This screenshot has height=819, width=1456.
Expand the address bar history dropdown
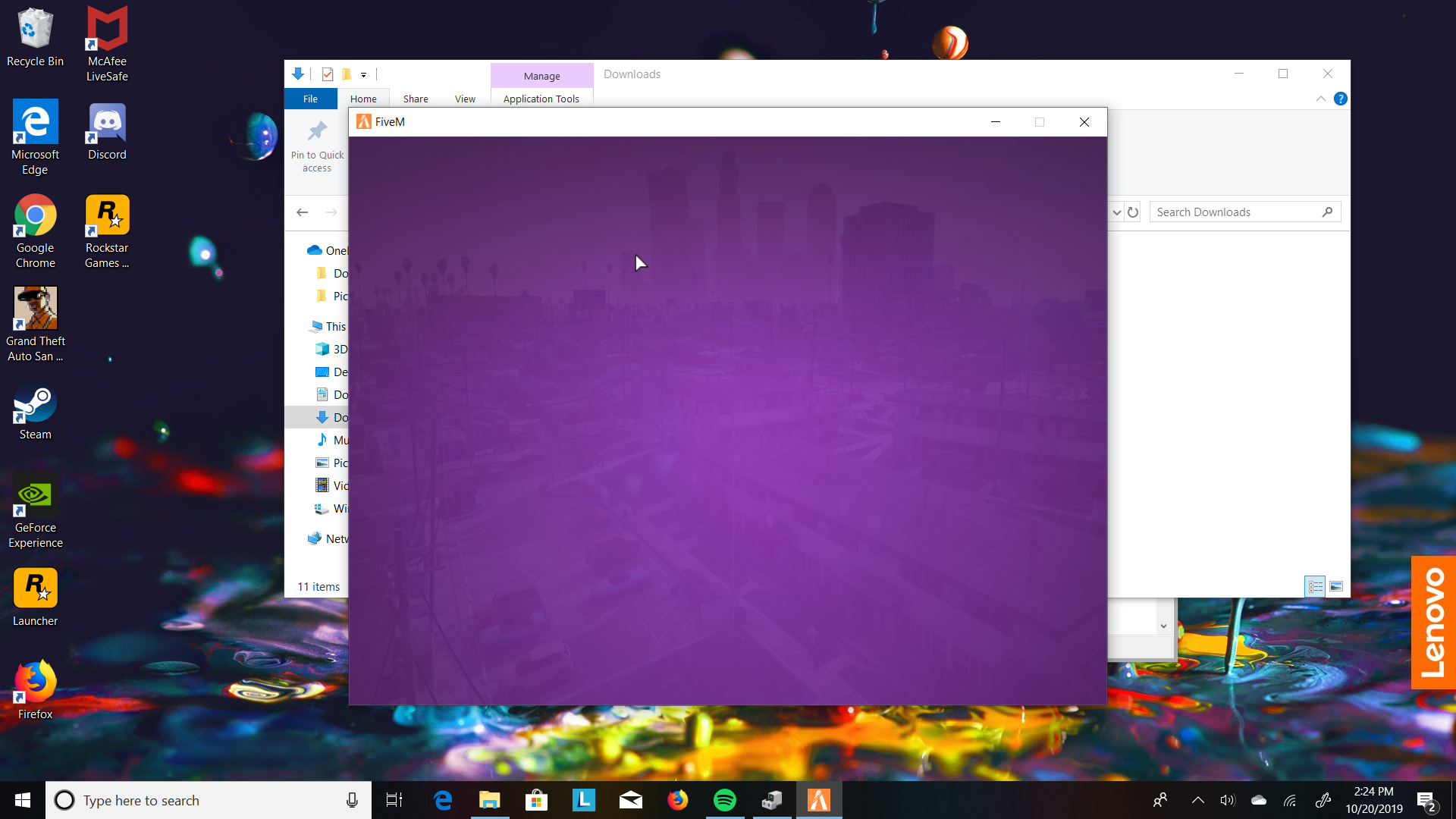point(1116,212)
